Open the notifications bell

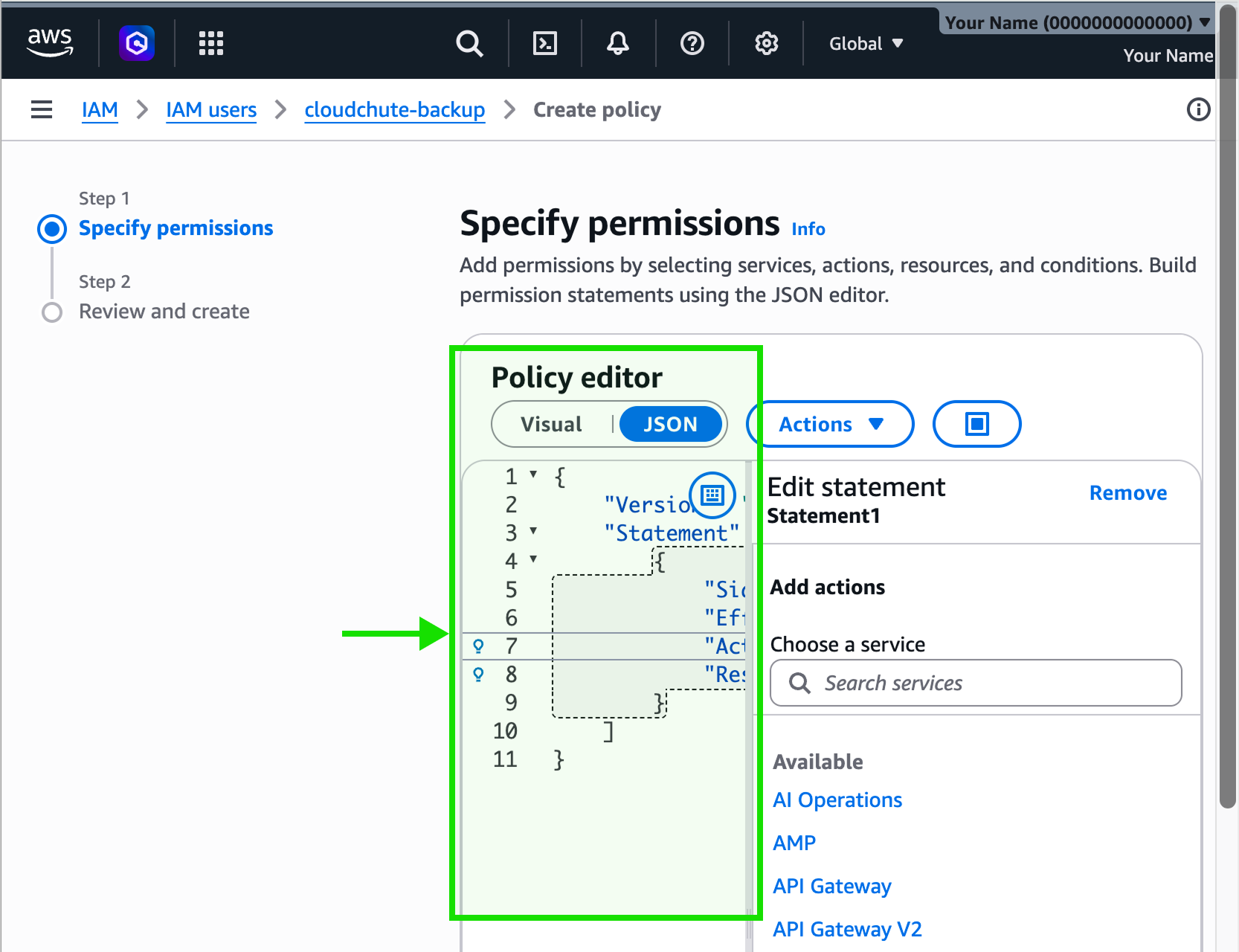coord(618,43)
